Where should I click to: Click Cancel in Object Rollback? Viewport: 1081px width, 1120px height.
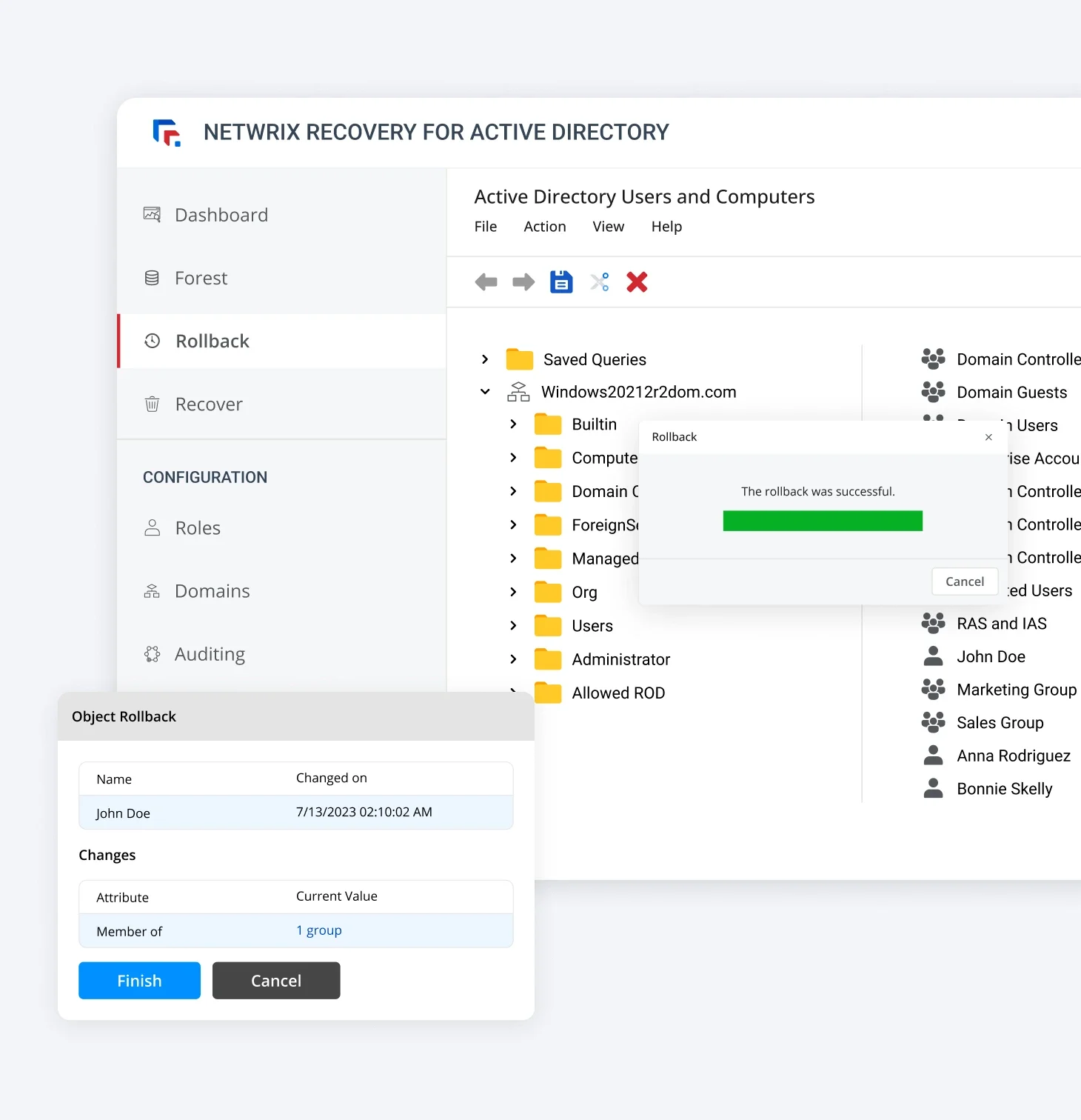[276, 981]
